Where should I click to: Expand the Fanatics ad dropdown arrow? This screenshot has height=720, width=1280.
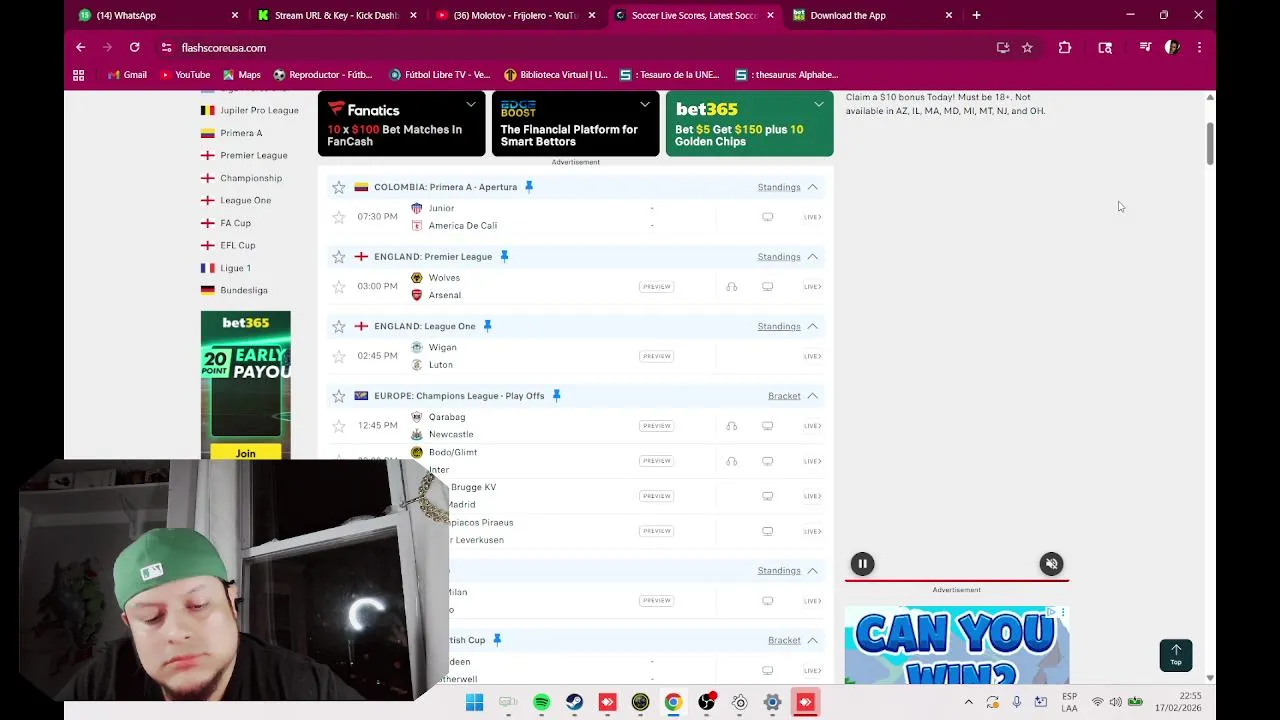[471, 104]
